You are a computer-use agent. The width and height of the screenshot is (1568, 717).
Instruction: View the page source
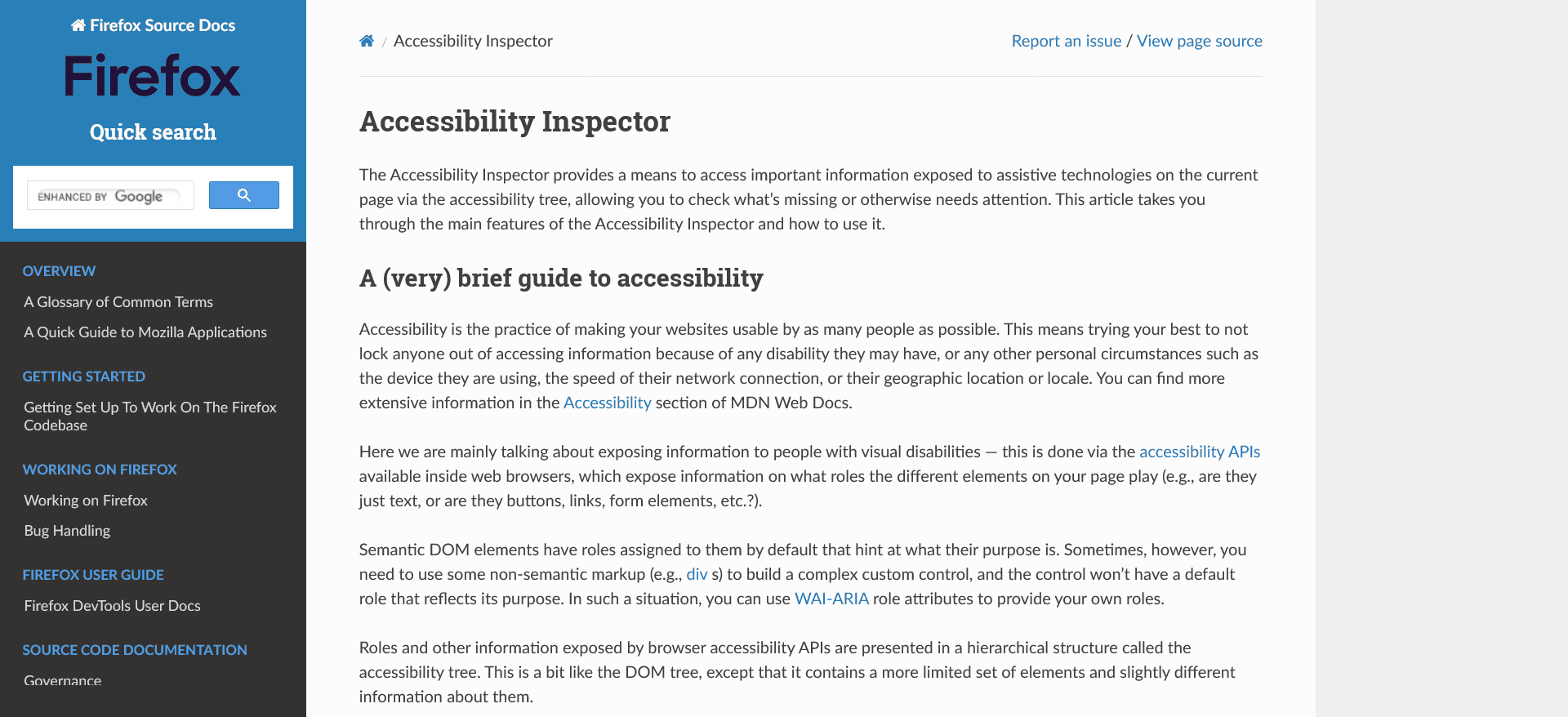(x=1199, y=40)
